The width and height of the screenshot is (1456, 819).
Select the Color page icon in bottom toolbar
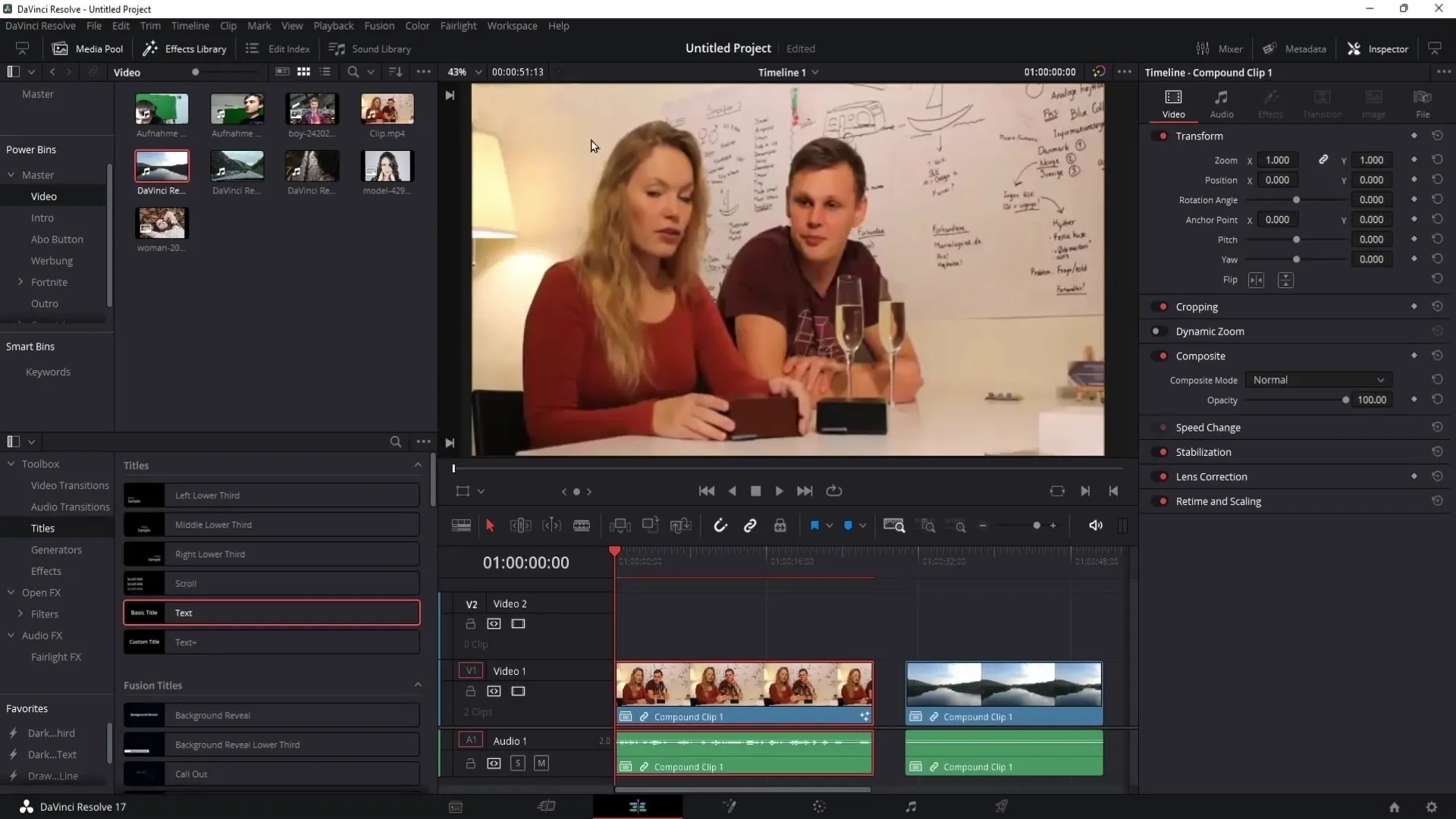tap(820, 807)
